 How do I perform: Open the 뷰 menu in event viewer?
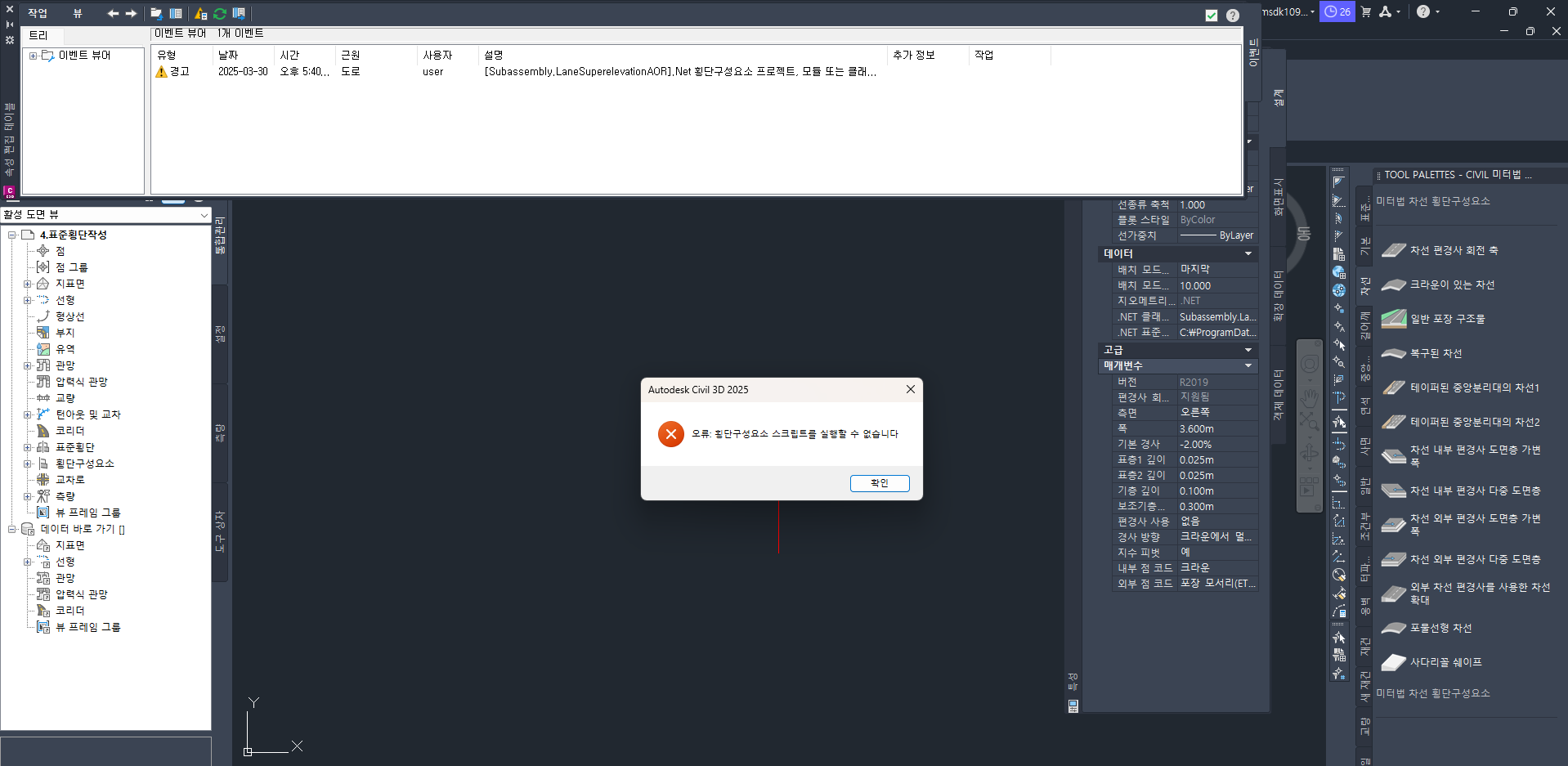78,13
